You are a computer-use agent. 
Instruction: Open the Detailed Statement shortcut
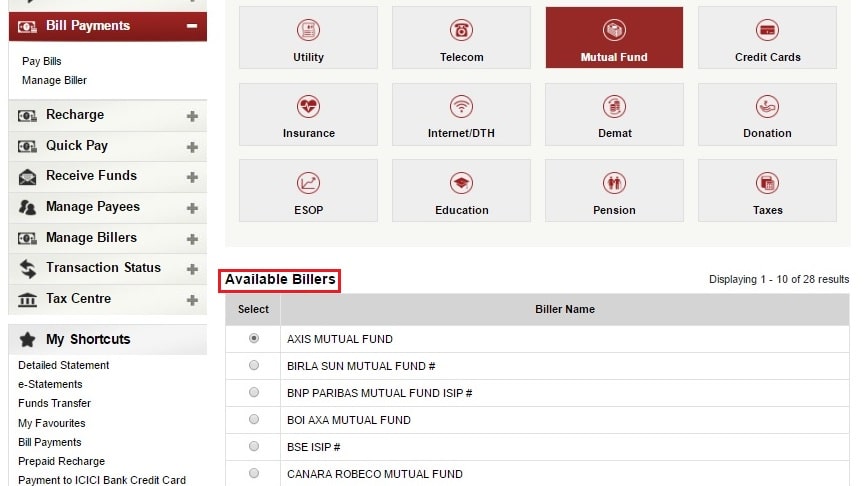click(x=64, y=365)
